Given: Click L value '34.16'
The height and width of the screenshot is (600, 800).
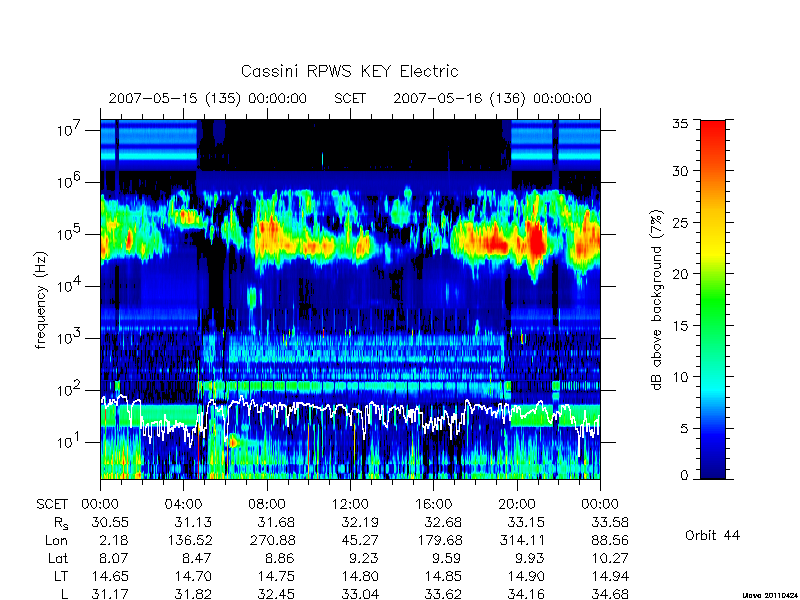Looking at the screenshot, I should pos(526,594).
